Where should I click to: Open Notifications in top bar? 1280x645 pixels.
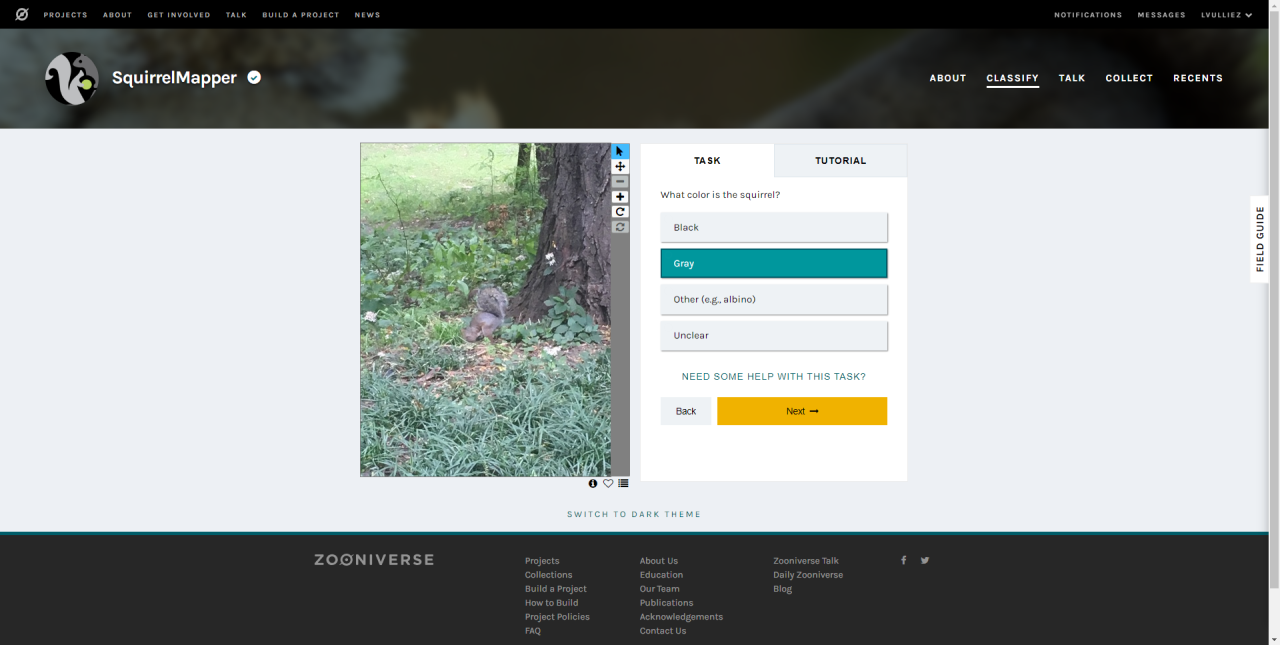(x=1088, y=15)
